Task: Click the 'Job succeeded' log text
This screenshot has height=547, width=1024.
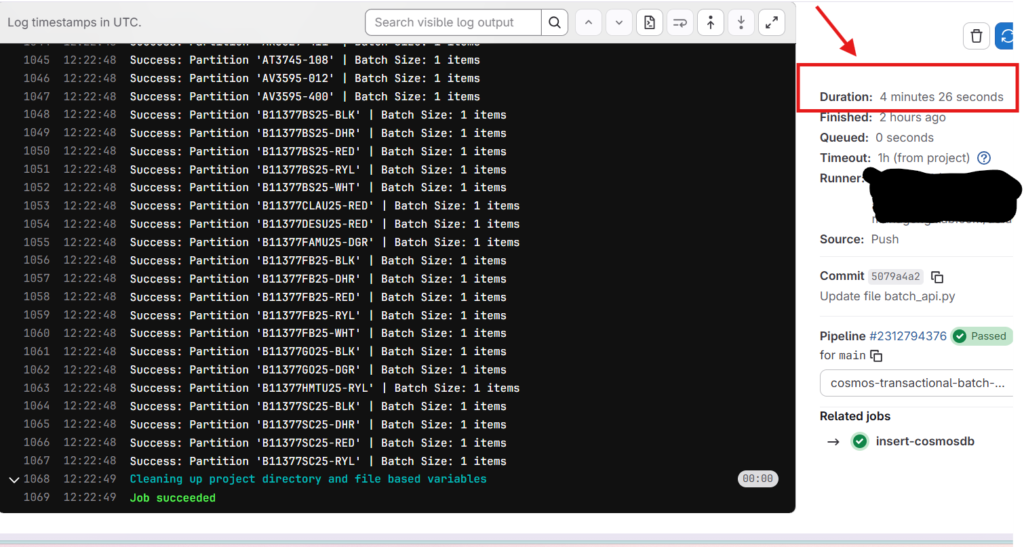Action: tap(172, 498)
